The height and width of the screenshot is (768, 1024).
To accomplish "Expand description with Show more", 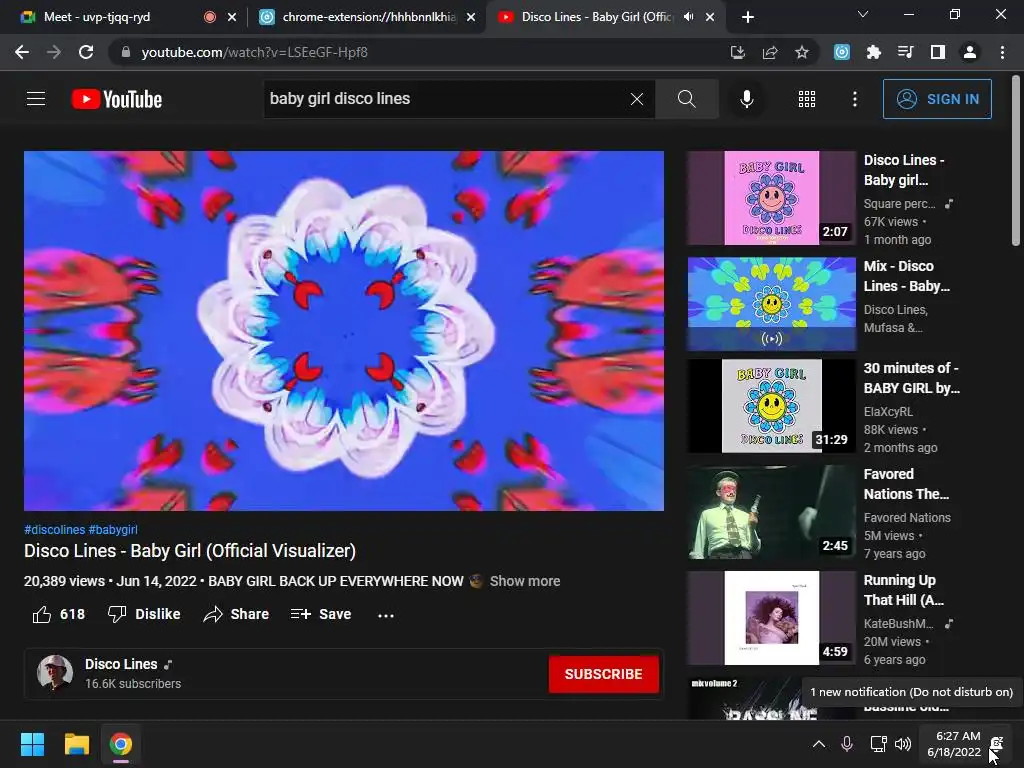I will click(525, 581).
